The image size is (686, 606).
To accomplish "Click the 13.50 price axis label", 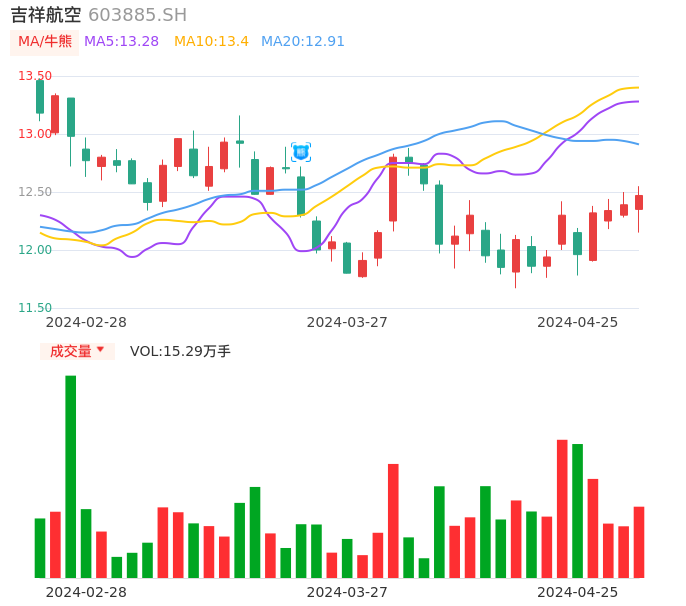I will coord(35,76).
